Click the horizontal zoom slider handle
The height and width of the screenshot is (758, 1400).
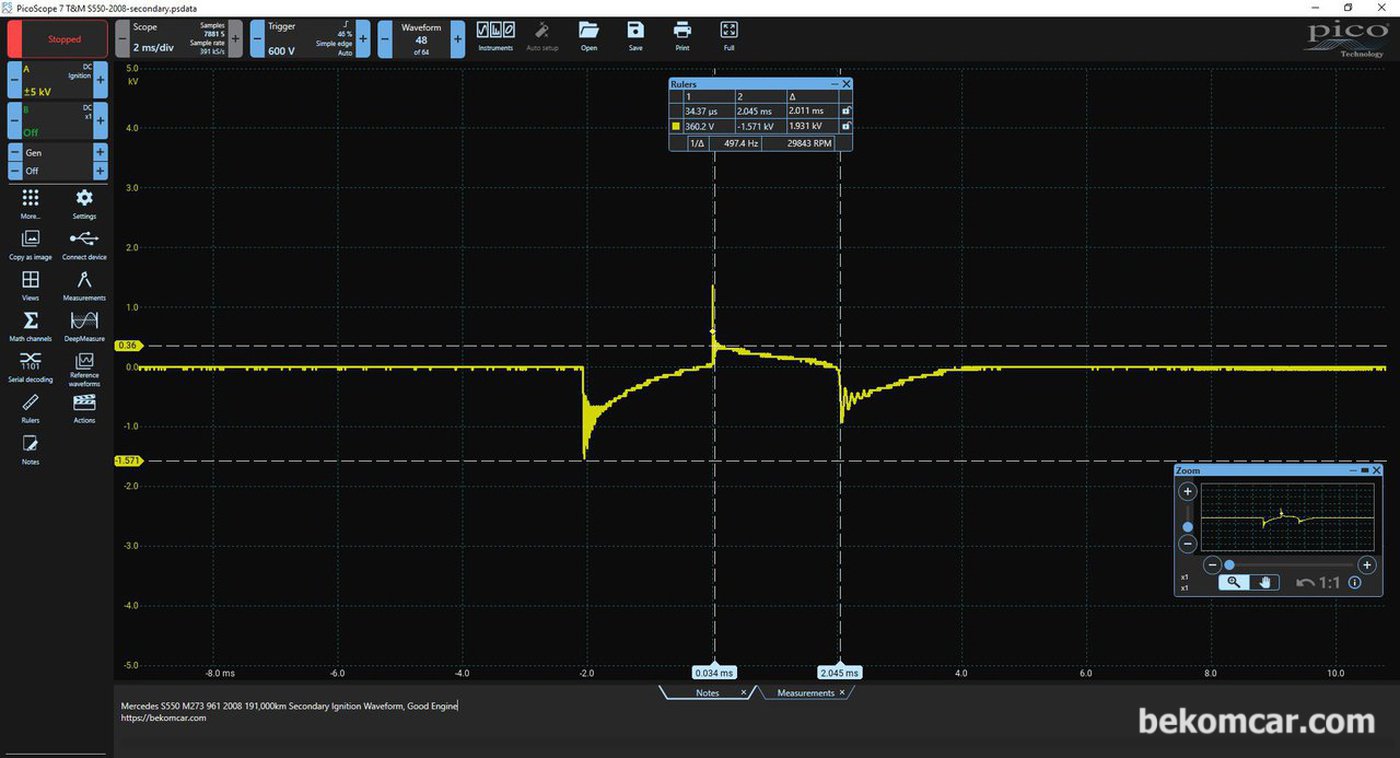point(1229,565)
